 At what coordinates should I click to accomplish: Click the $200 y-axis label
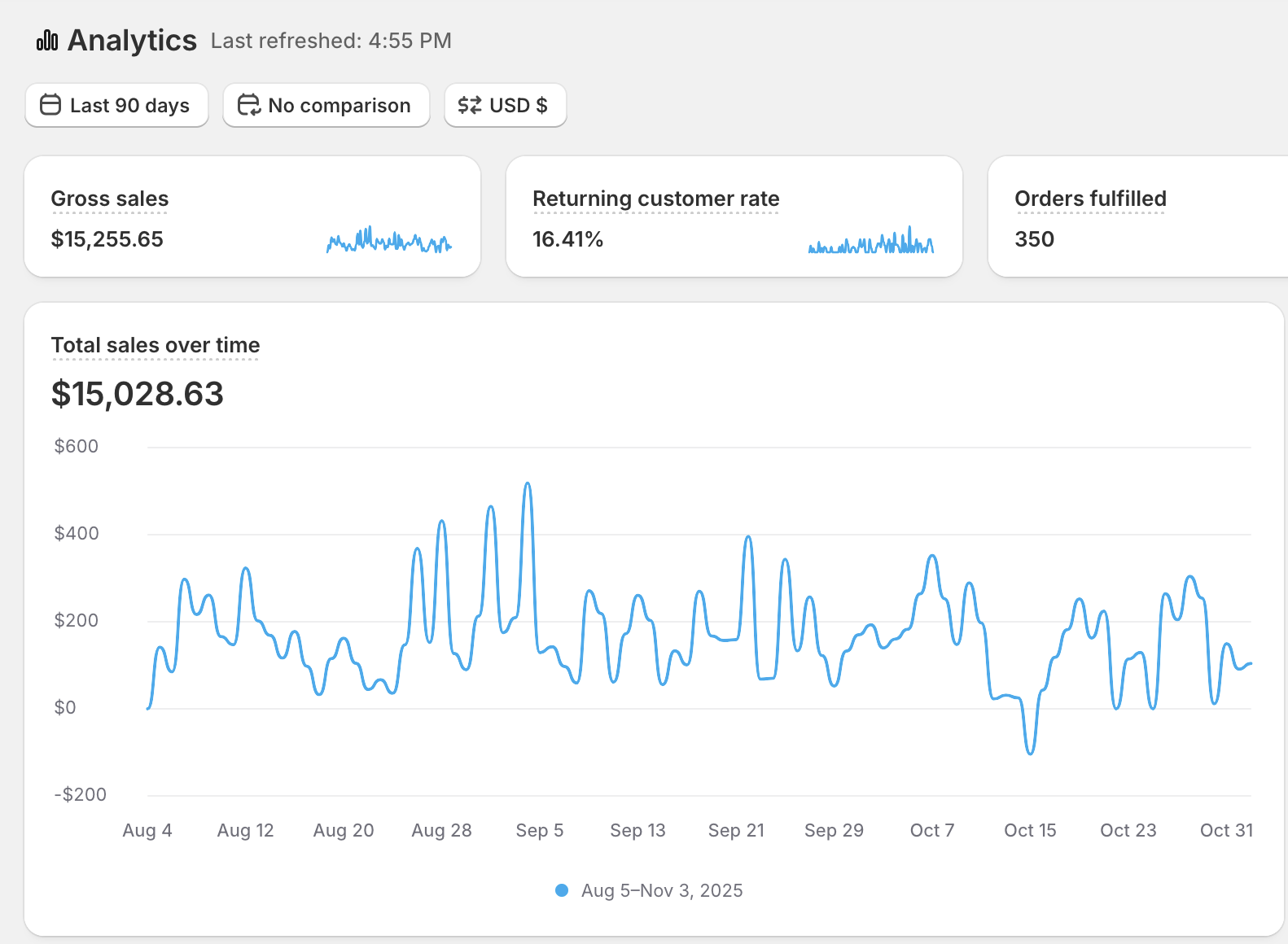(77, 620)
